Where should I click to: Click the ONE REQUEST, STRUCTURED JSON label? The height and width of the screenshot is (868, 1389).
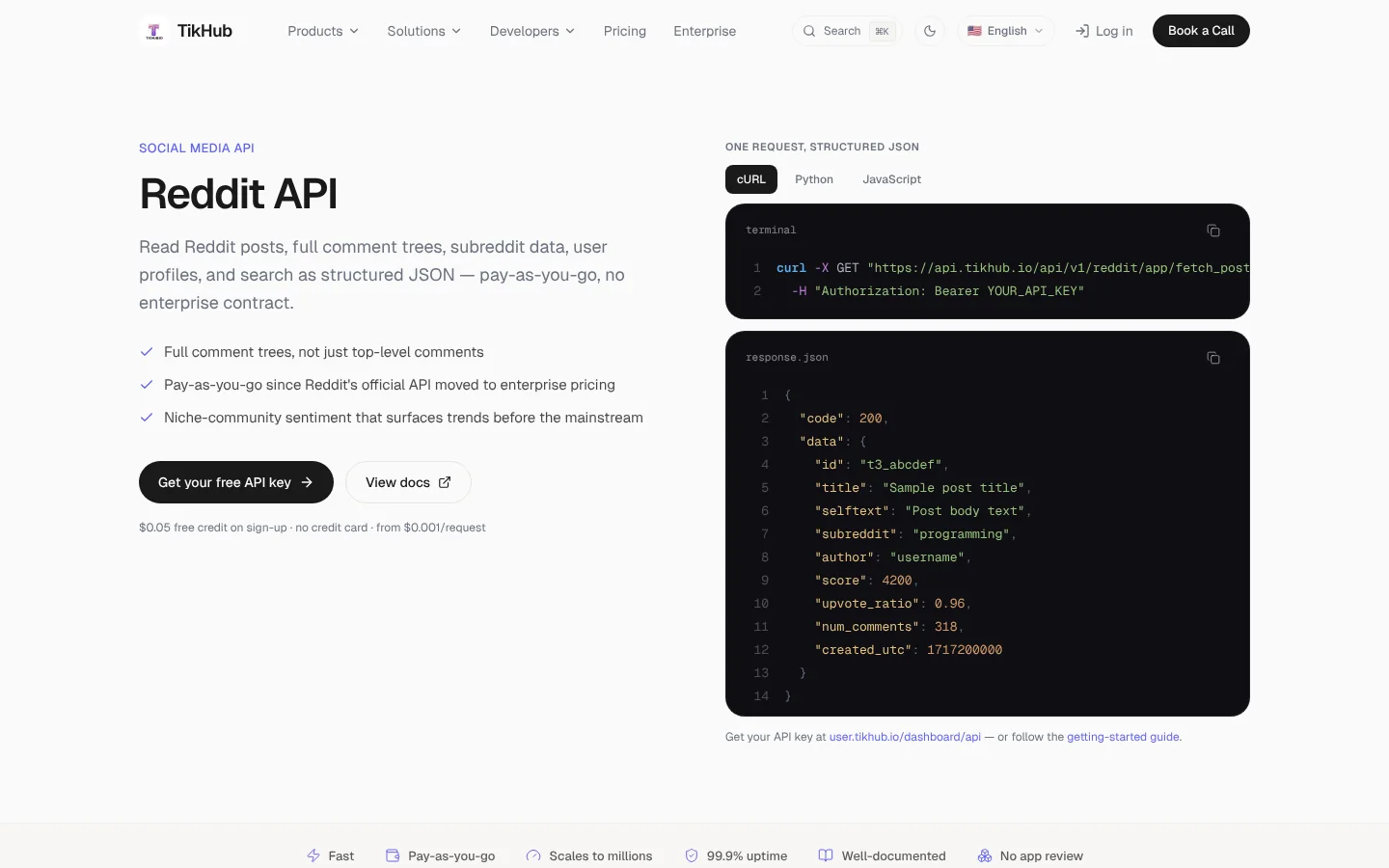822,147
